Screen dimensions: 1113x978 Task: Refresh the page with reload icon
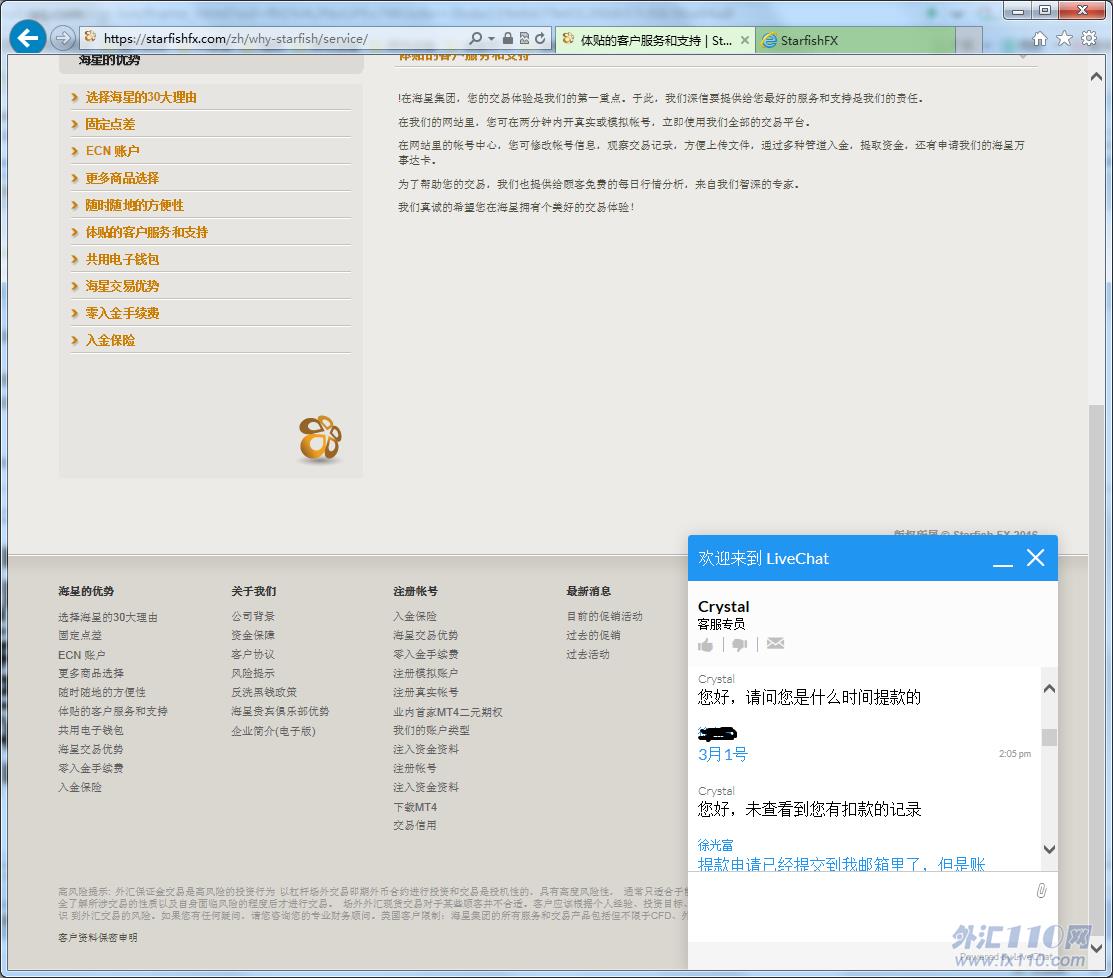pyautogui.click(x=540, y=38)
